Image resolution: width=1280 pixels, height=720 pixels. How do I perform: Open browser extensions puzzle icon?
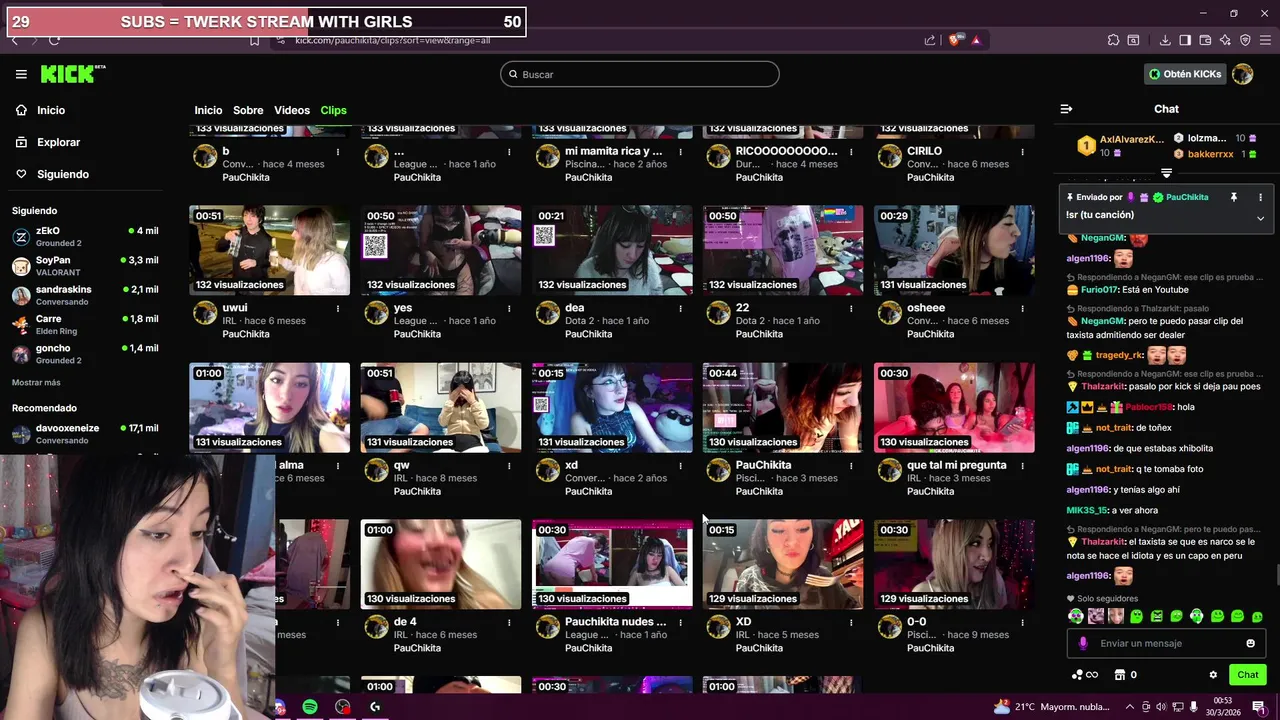tap(1113, 40)
